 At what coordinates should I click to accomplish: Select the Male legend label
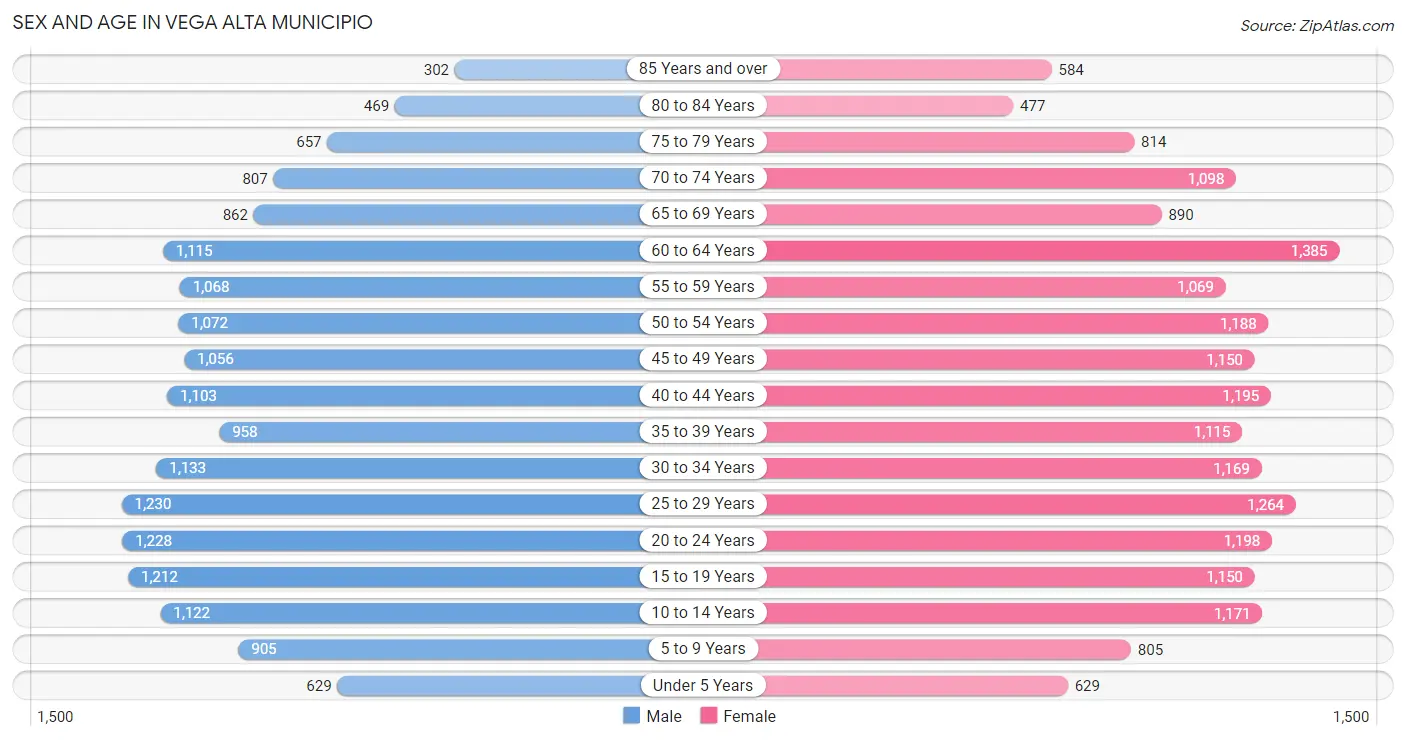pyautogui.click(x=664, y=716)
